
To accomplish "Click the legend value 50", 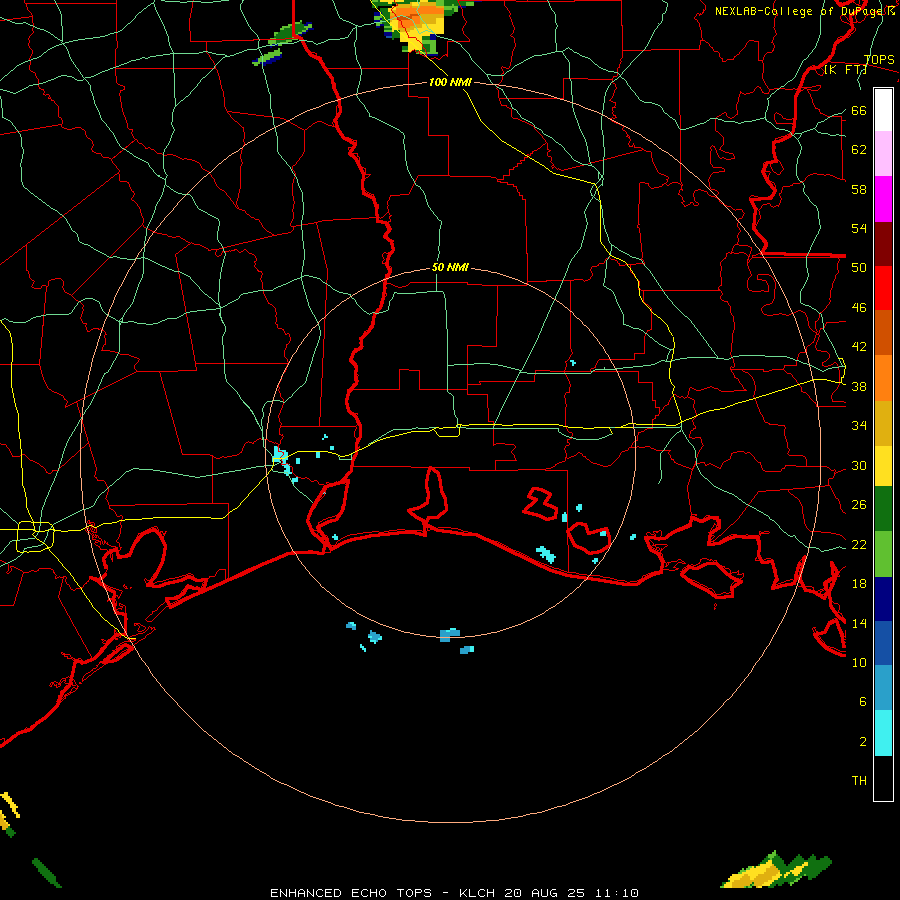I will point(859,267).
